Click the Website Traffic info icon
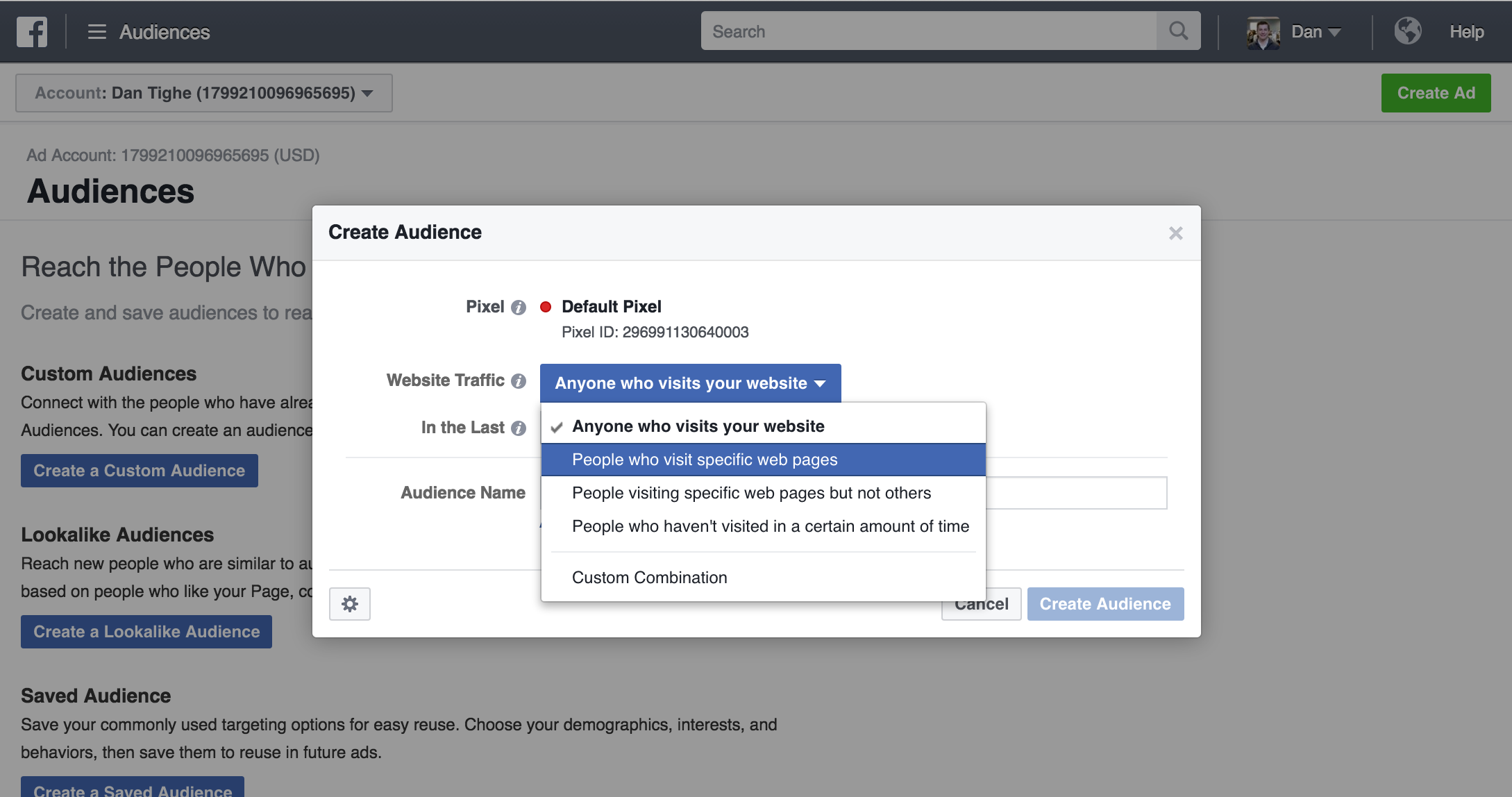1512x797 pixels. [x=519, y=381]
